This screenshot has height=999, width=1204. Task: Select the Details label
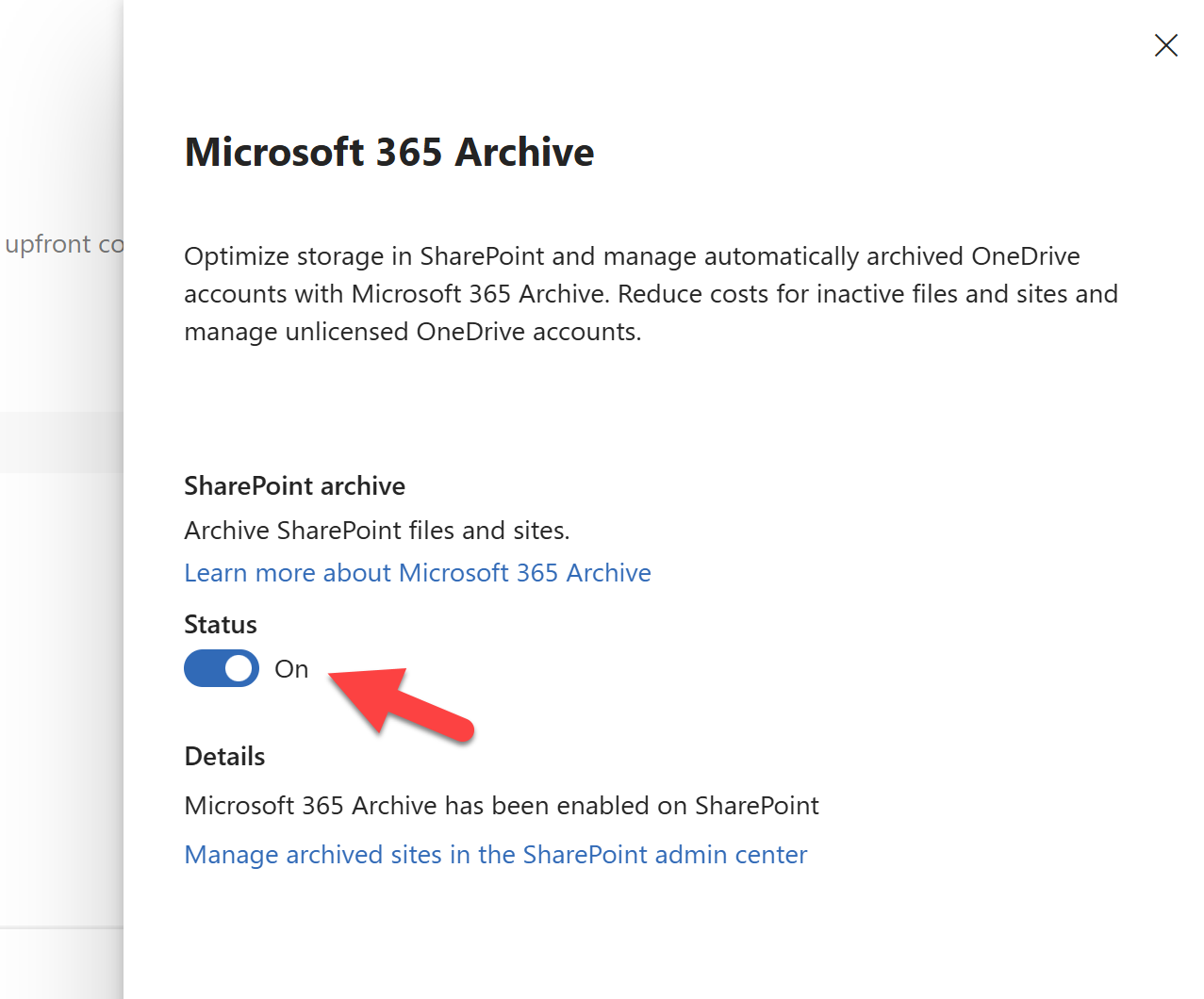tap(224, 757)
